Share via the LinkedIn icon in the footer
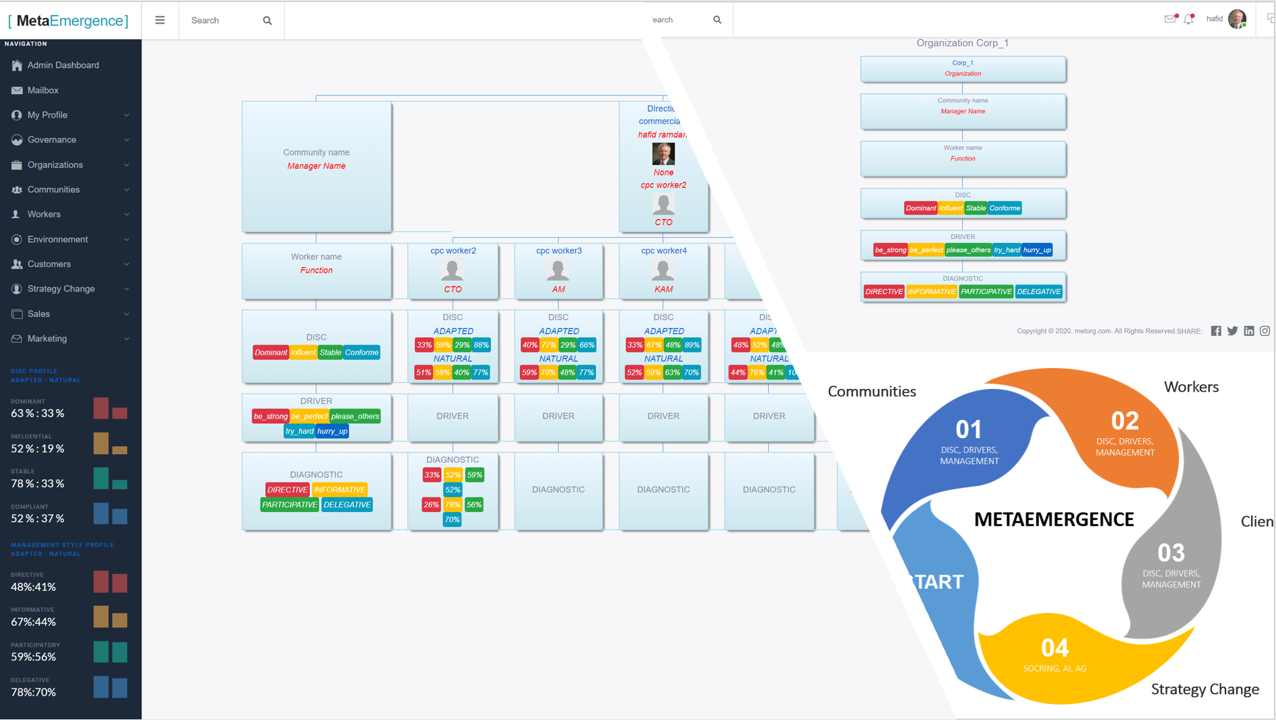The height and width of the screenshot is (720, 1276). tap(1249, 331)
